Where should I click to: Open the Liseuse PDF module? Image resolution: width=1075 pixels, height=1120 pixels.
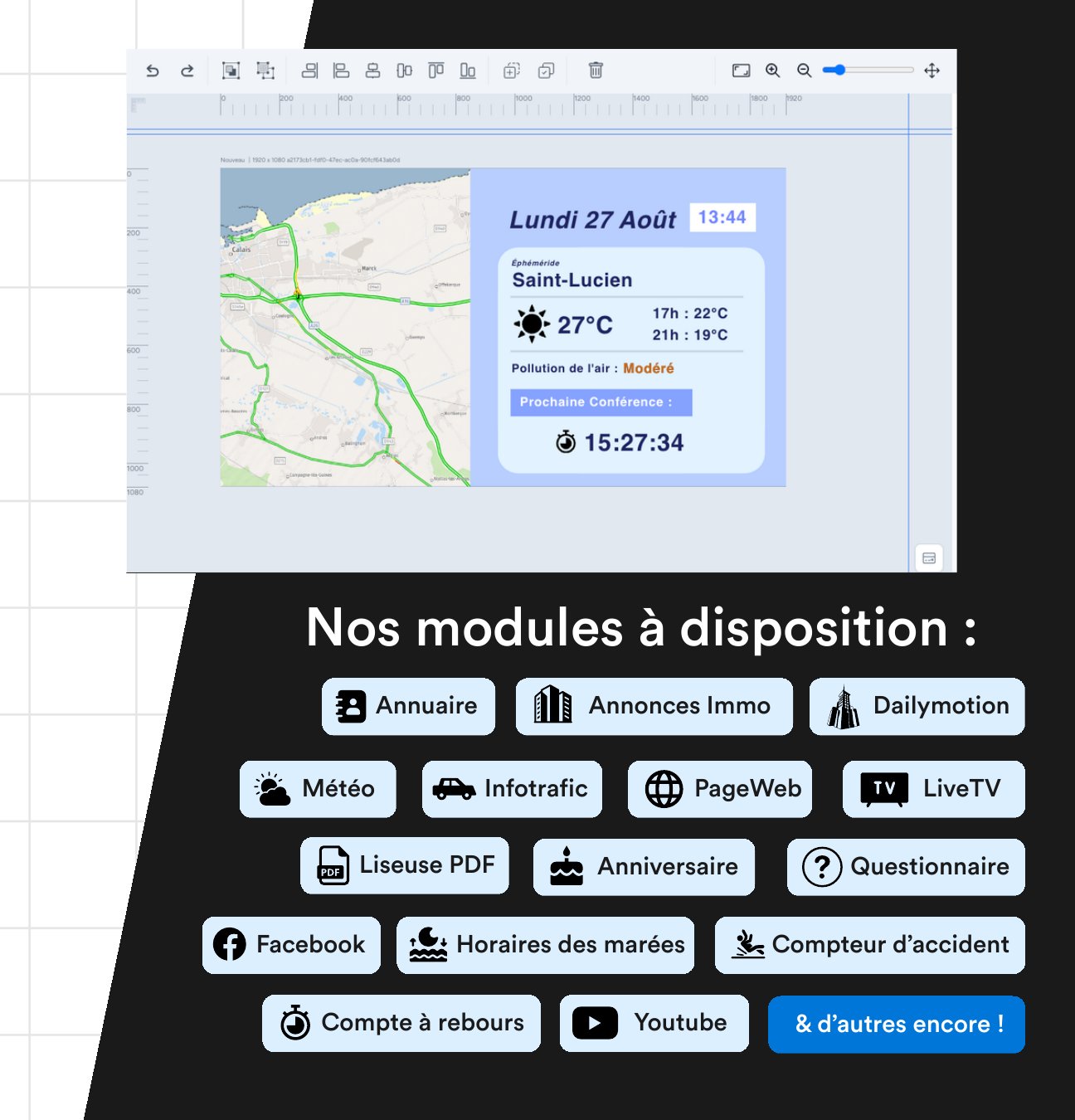coord(405,865)
